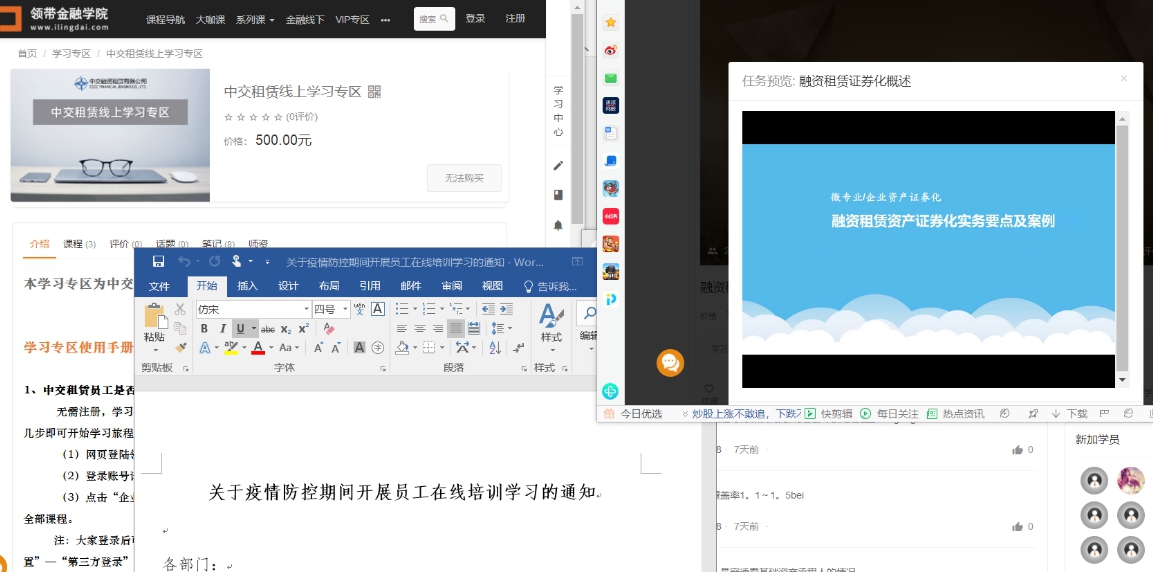Click the Save icon in Word

pyautogui.click(x=158, y=262)
